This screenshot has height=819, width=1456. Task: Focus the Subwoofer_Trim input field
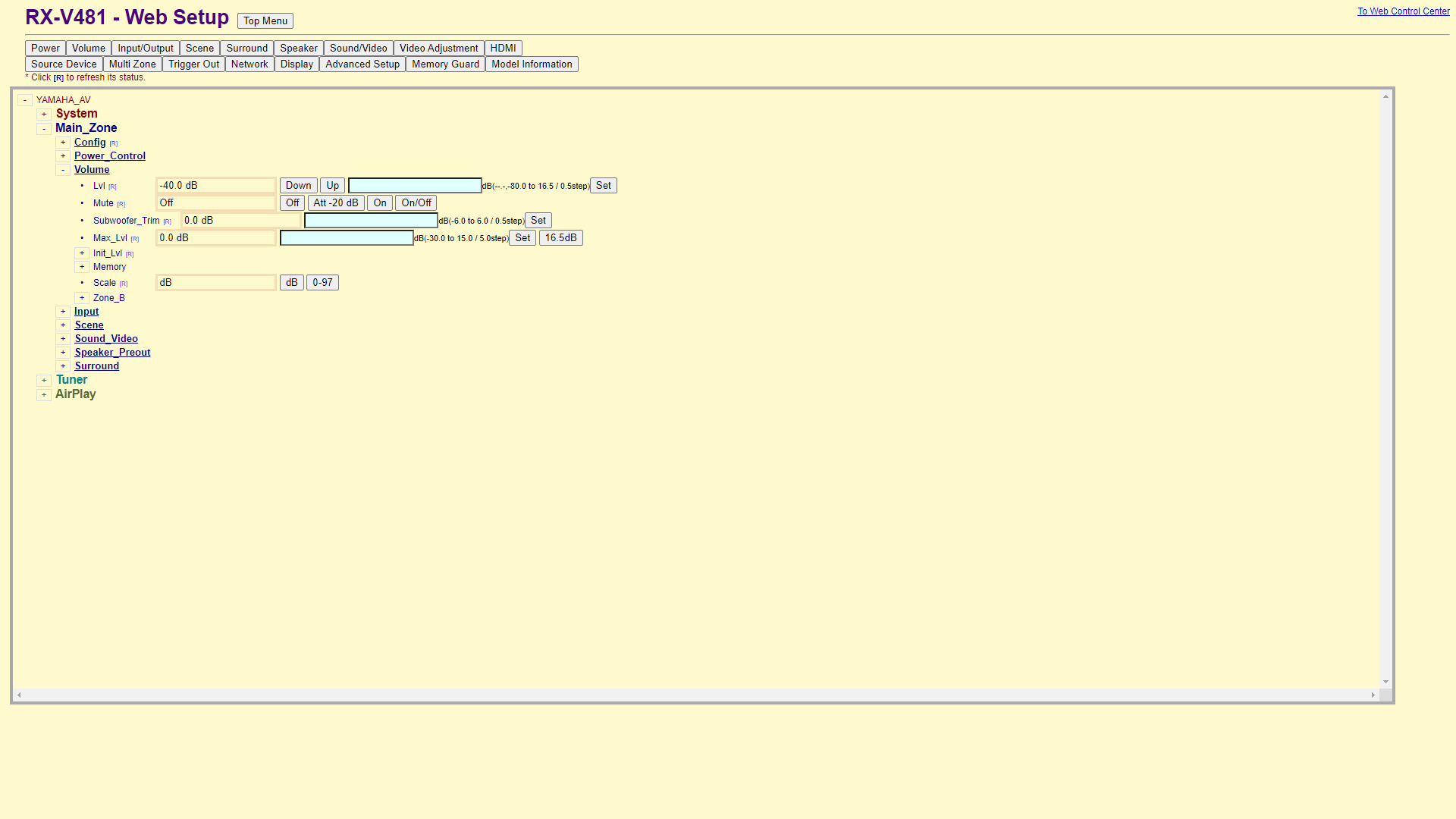tap(371, 221)
